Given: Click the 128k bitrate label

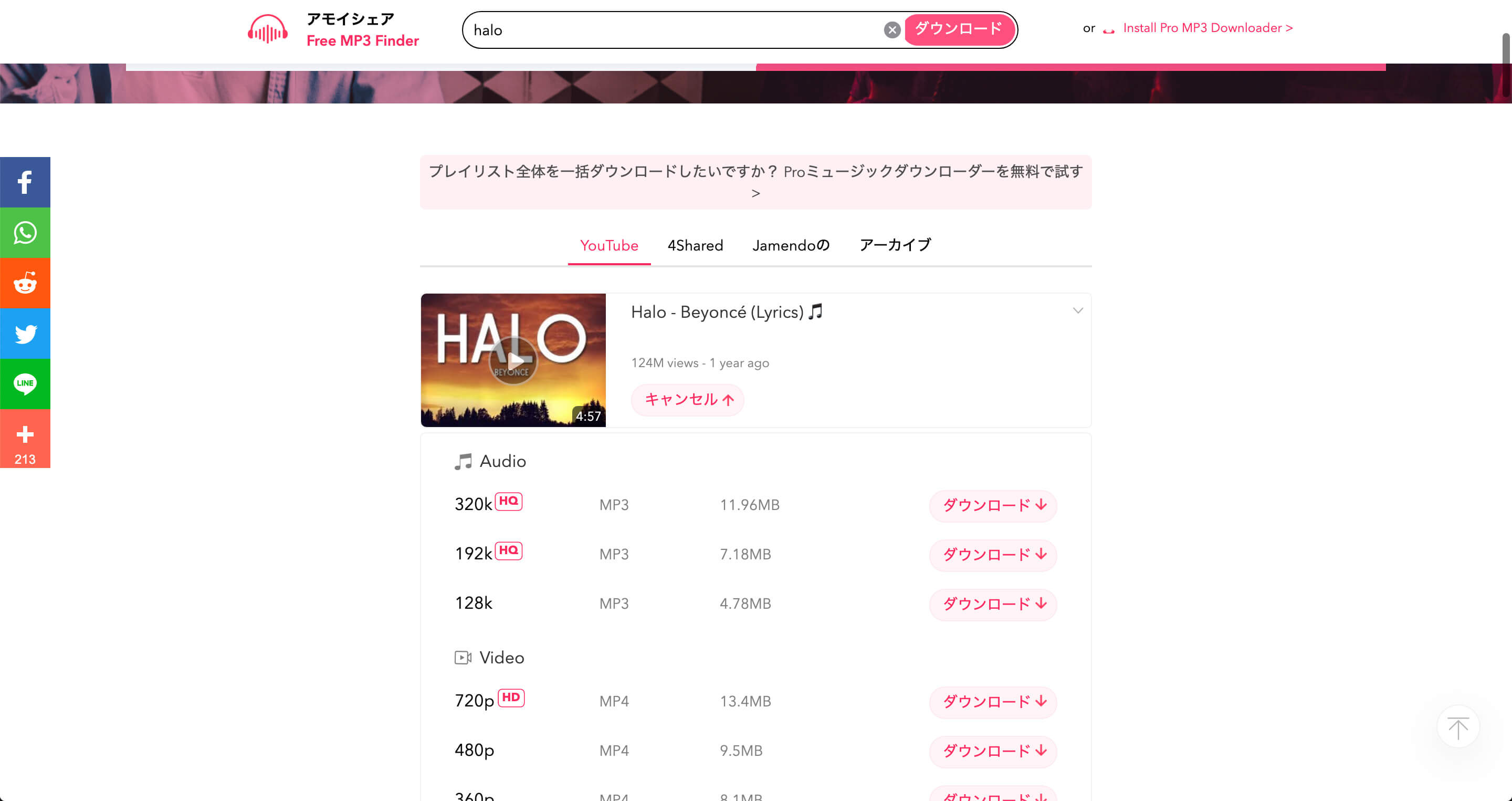Looking at the screenshot, I should 473,603.
